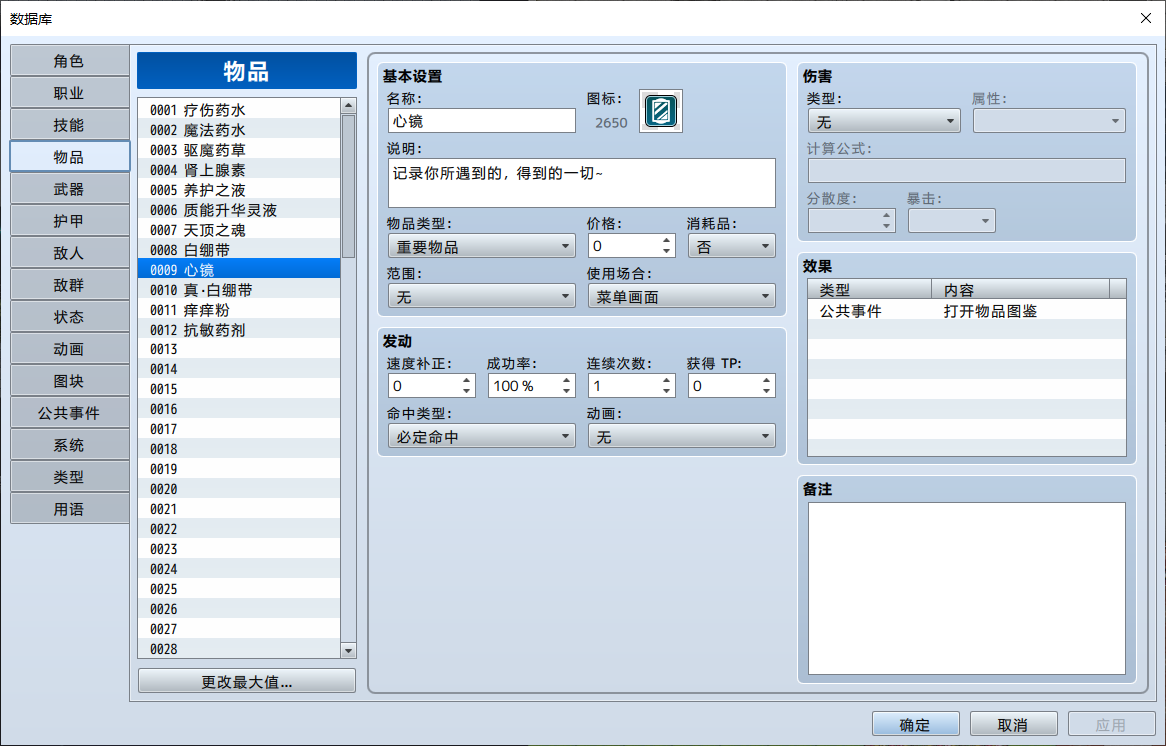Screen dimensions: 1166x746
Task: Open the 动画 tab
Action: (x=69, y=349)
